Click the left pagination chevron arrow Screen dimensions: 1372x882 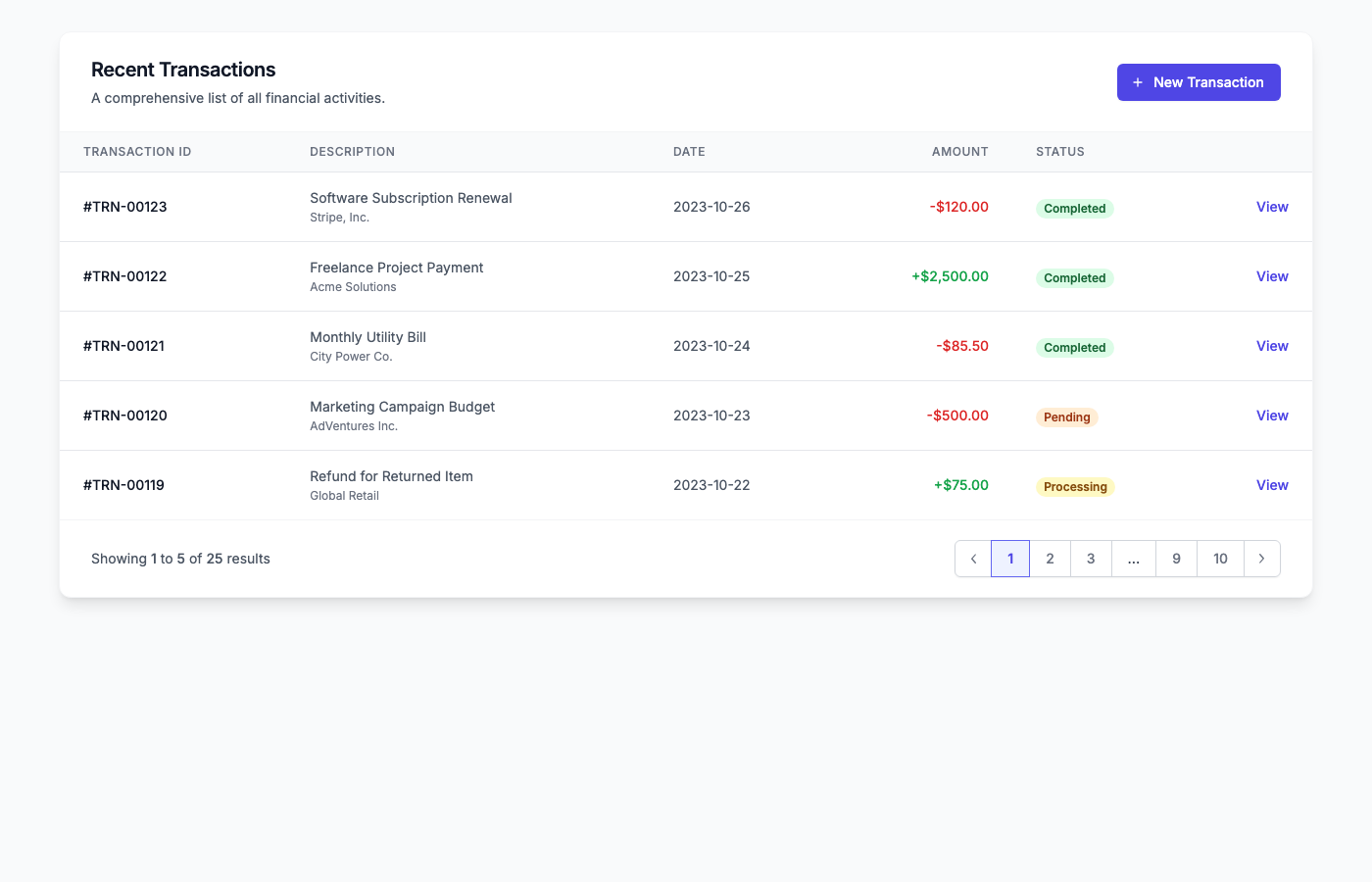tap(972, 558)
